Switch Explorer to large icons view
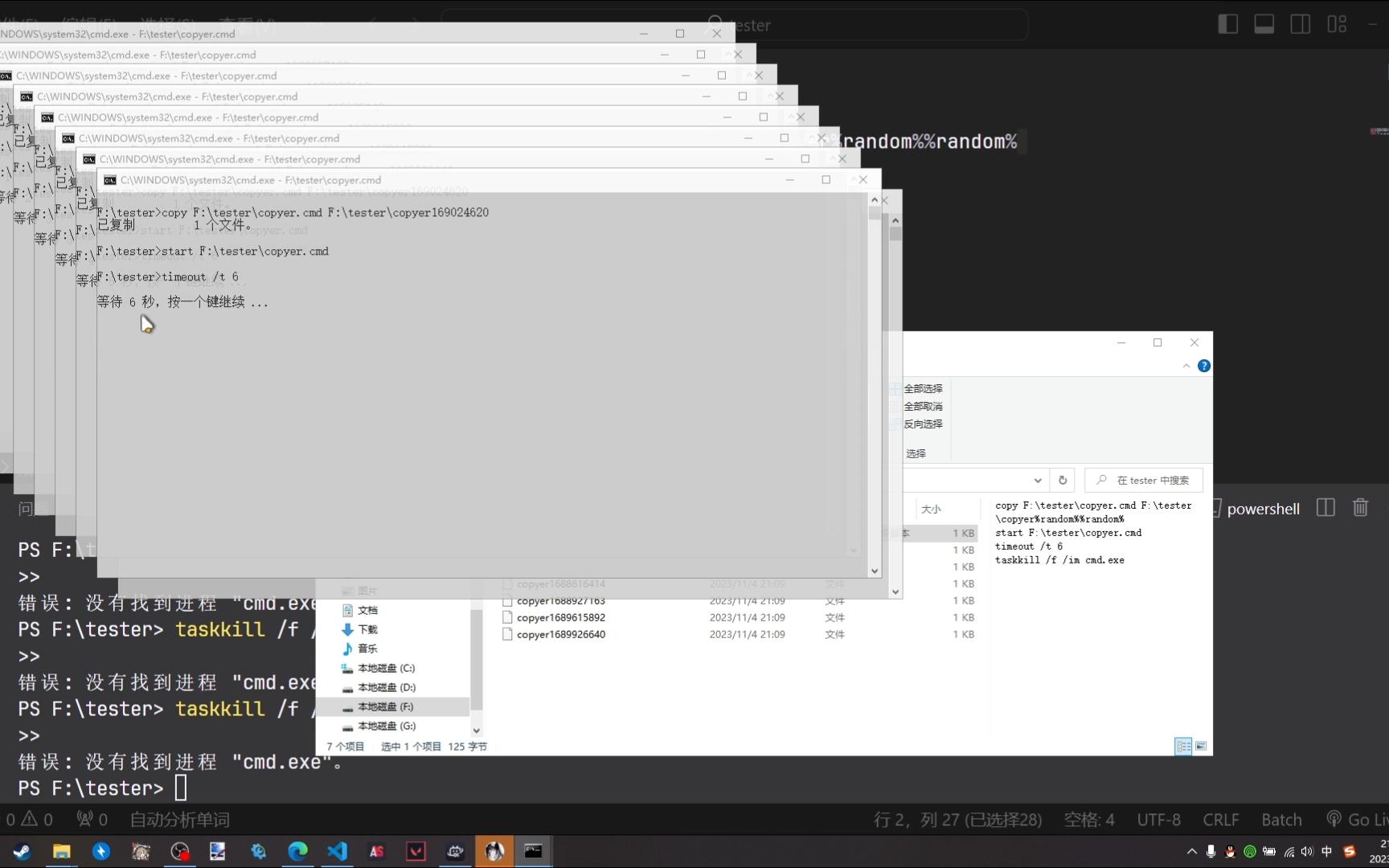The height and width of the screenshot is (868, 1389). coord(1201,746)
